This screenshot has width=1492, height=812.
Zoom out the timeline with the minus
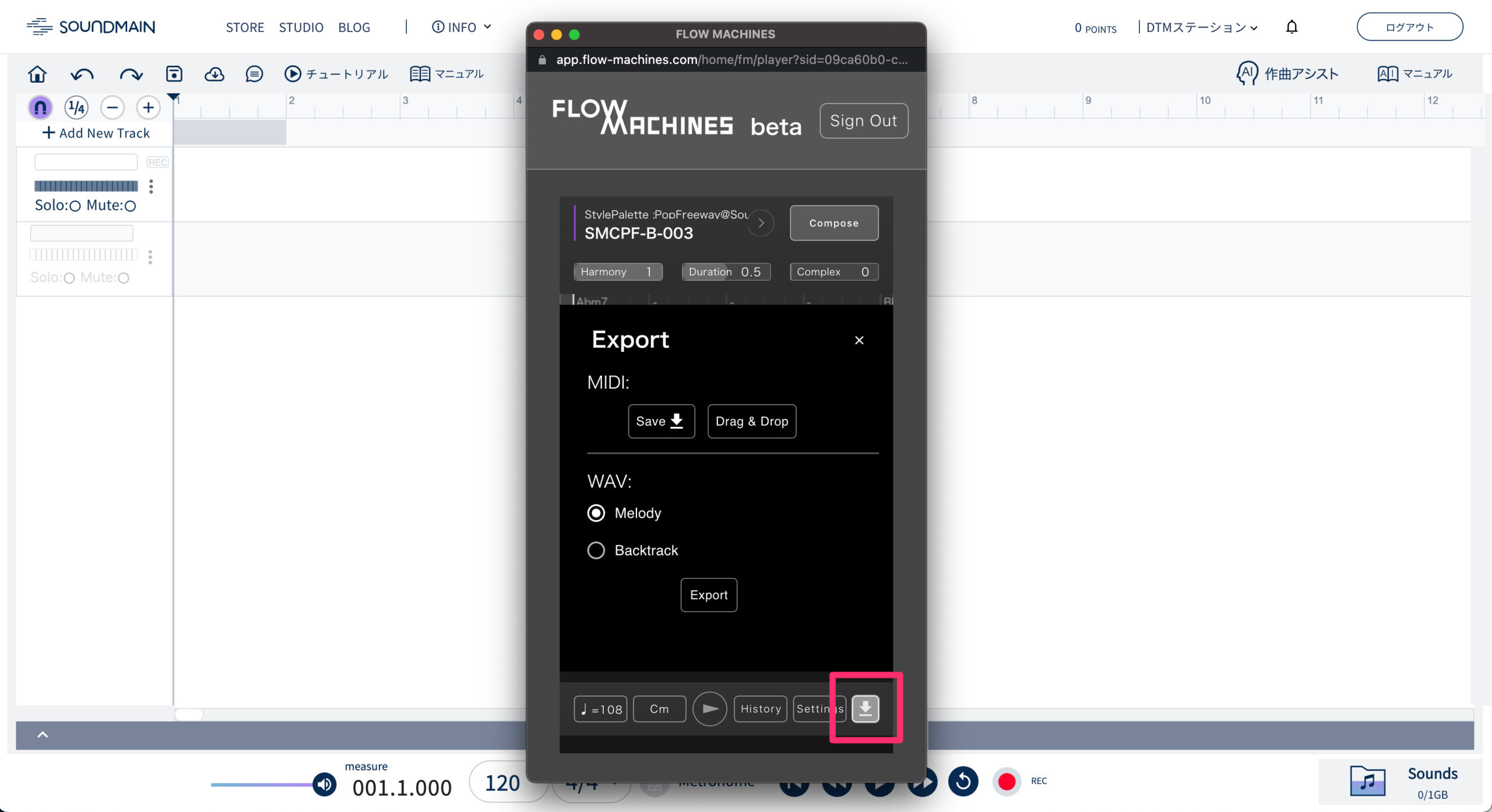coord(112,107)
